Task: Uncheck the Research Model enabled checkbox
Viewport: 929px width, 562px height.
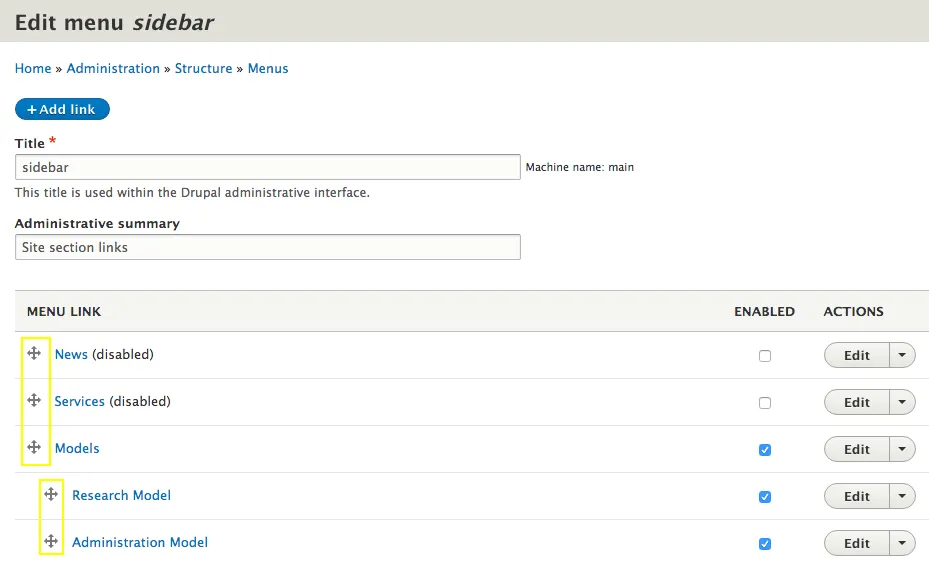Action: (x=765, y=497)
